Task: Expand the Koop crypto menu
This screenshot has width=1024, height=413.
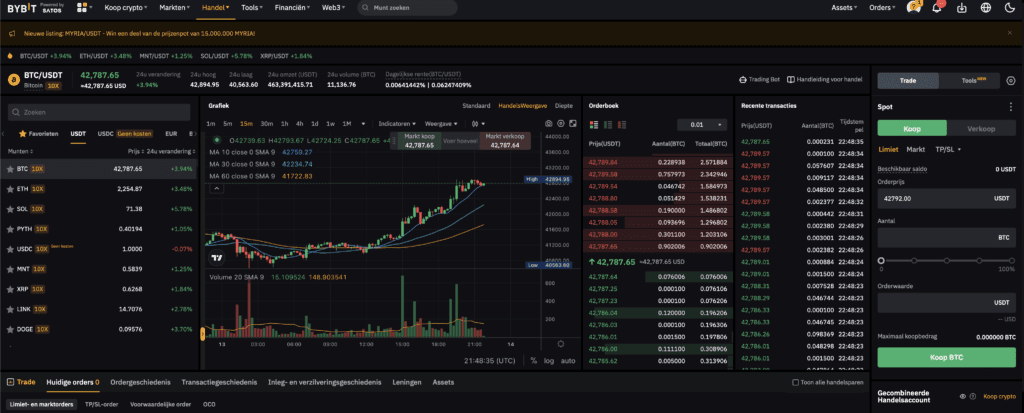Action: pyautogui.click(x=125, y=8)
